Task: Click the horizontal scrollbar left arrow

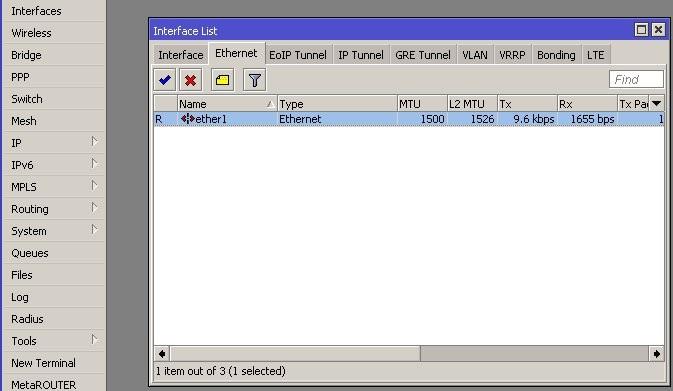Action: pos(162,354)
